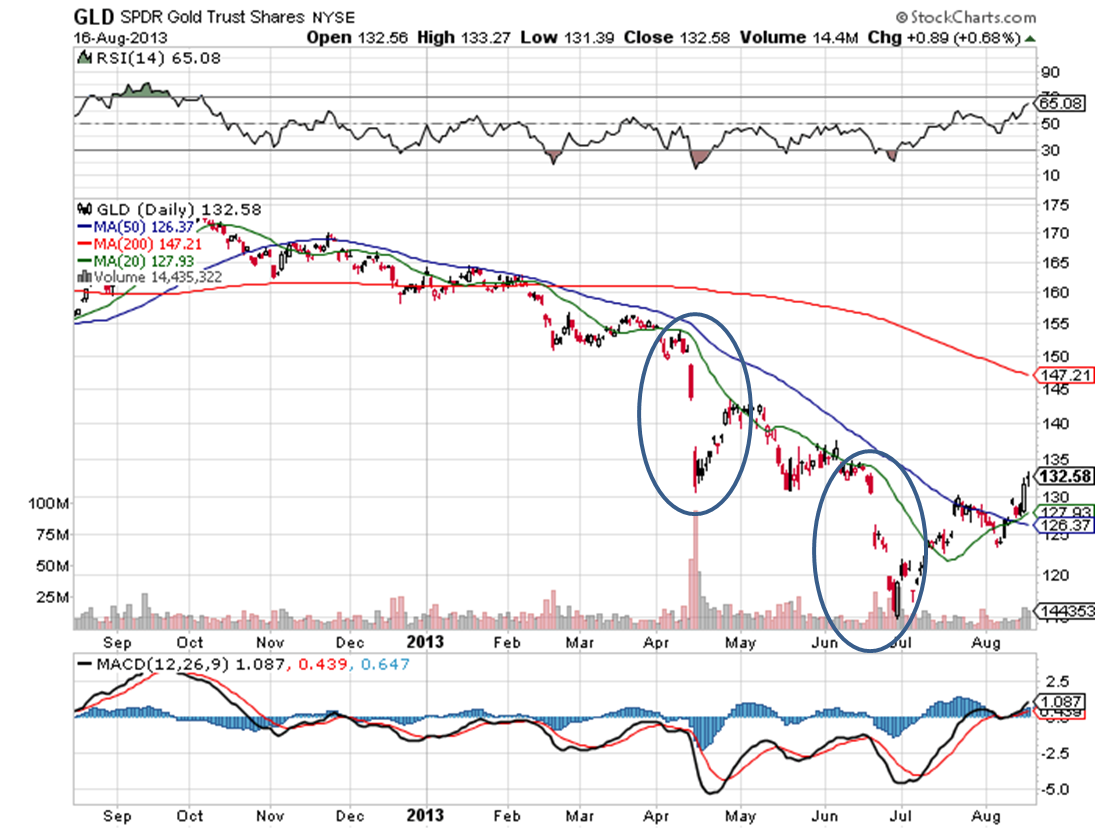This screenshot has width=1096, height=830.
Task: Click the red MA(200) legend line swatch
Action: point(84,244)
